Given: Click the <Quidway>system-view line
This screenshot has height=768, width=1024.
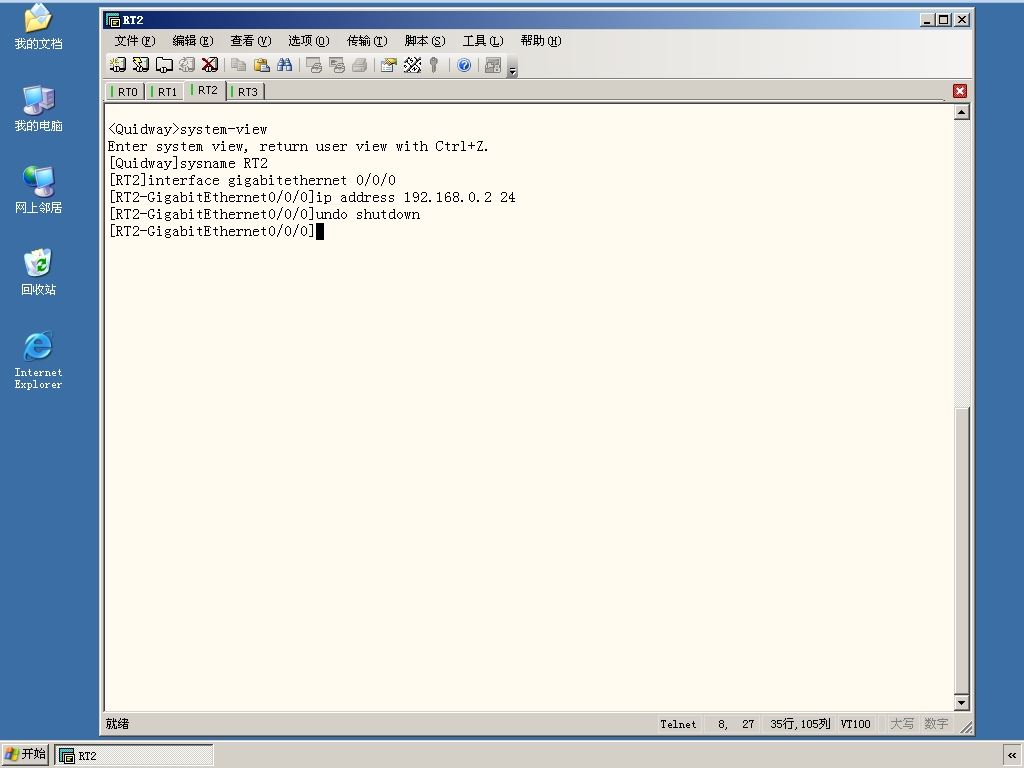Looking at the screenshot, I should tap(187, 129).
